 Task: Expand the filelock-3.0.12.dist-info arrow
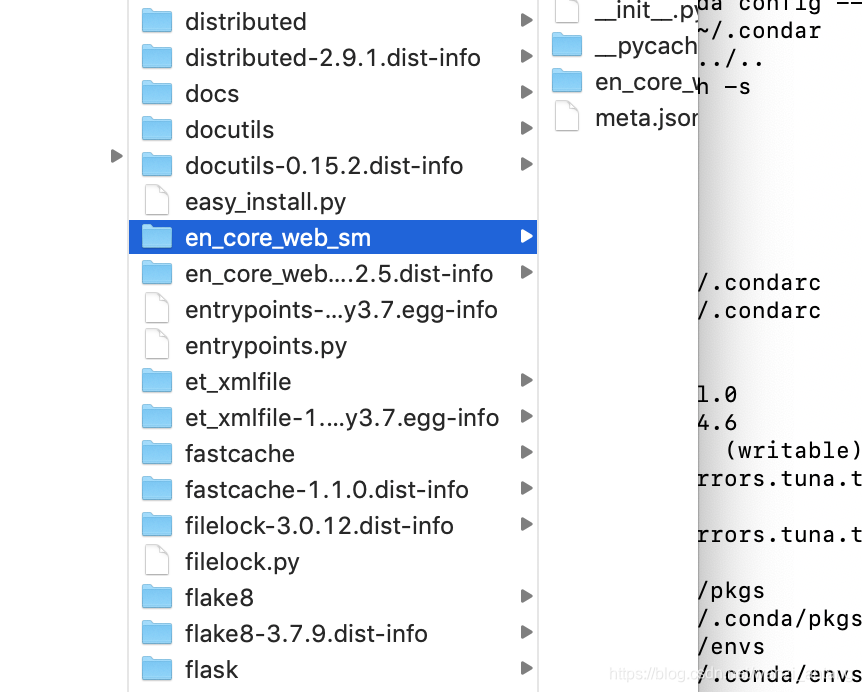[x=526, y=524]
